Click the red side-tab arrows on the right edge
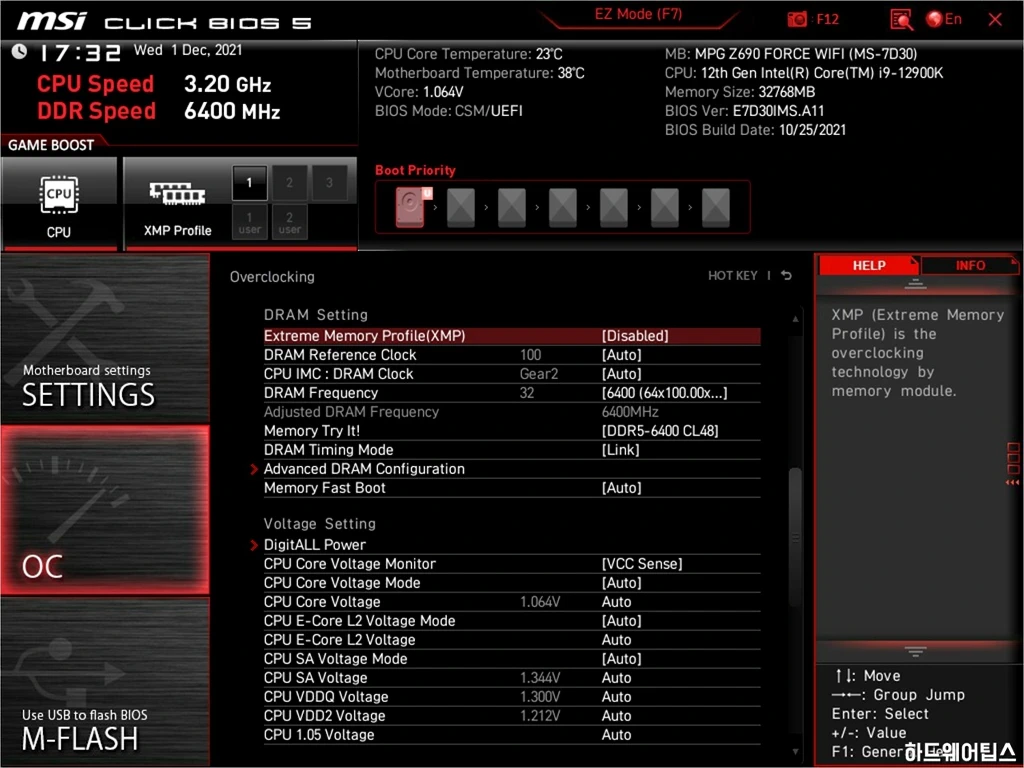1024x768 pixels. (1012, 483)
